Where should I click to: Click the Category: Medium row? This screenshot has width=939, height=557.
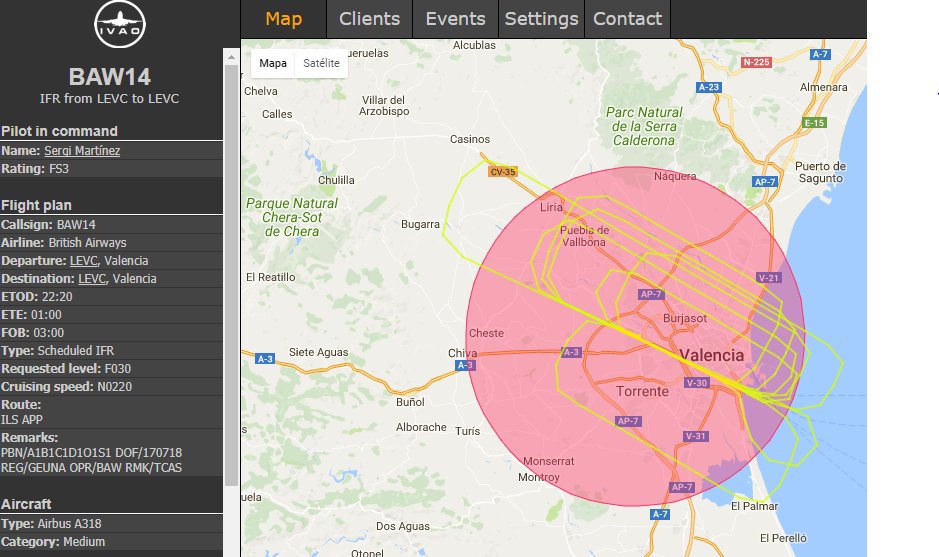tap(111, 541)
